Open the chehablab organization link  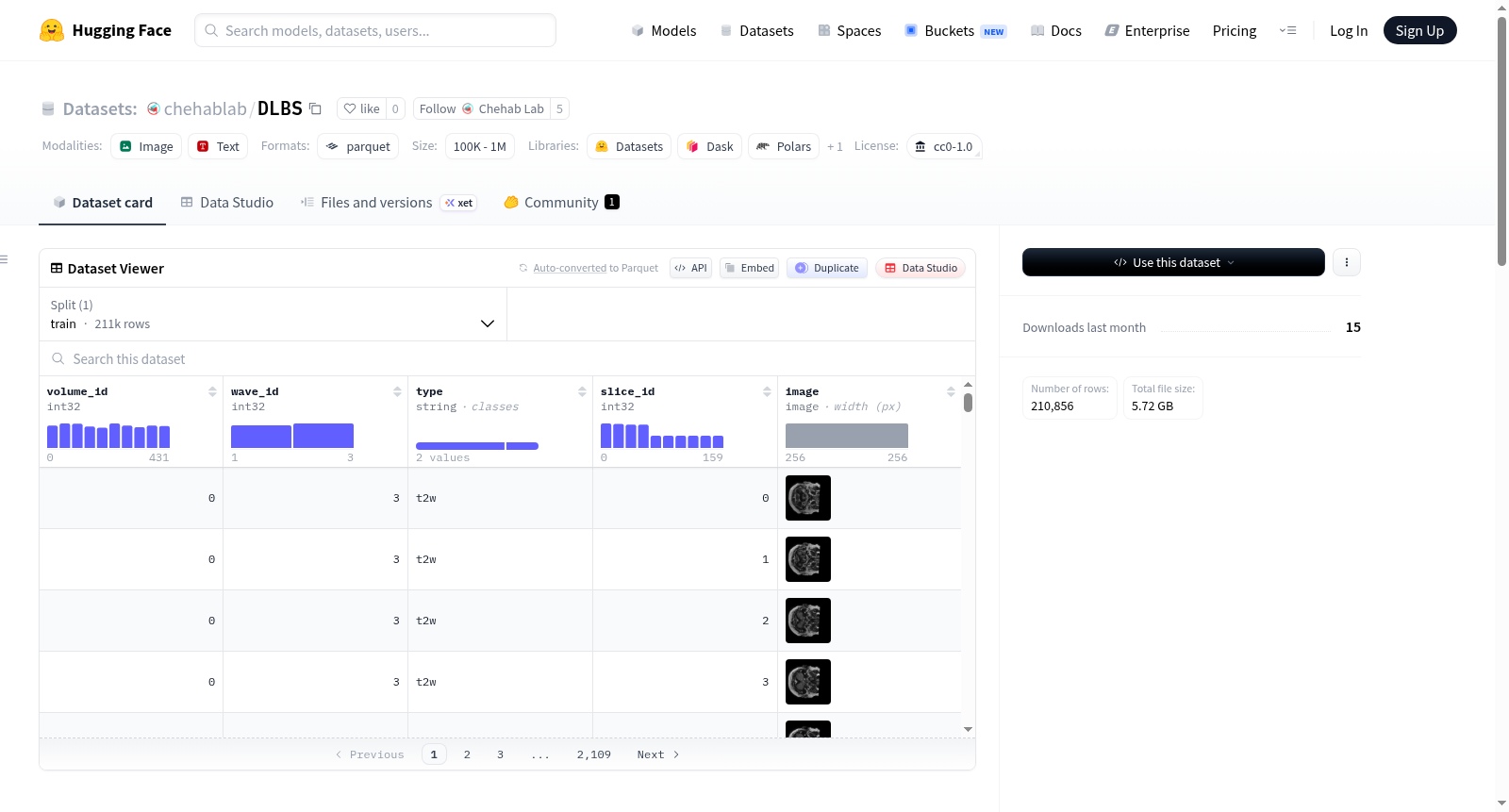pos(205,108)
